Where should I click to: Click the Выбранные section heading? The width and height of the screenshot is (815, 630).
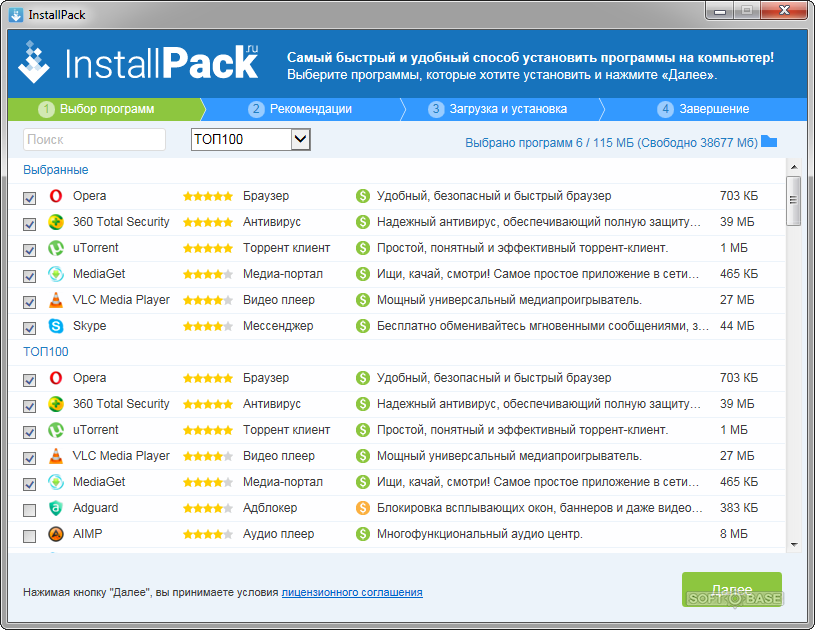[56, 170]
